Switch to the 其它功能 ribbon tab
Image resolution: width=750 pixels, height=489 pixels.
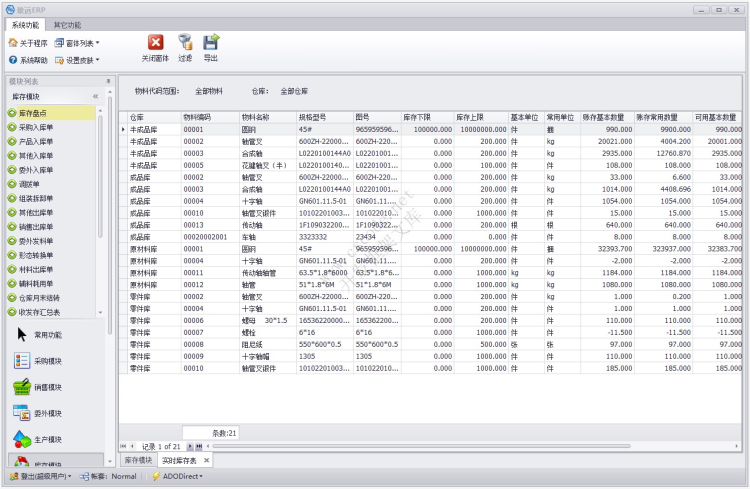tap(68, 23)
